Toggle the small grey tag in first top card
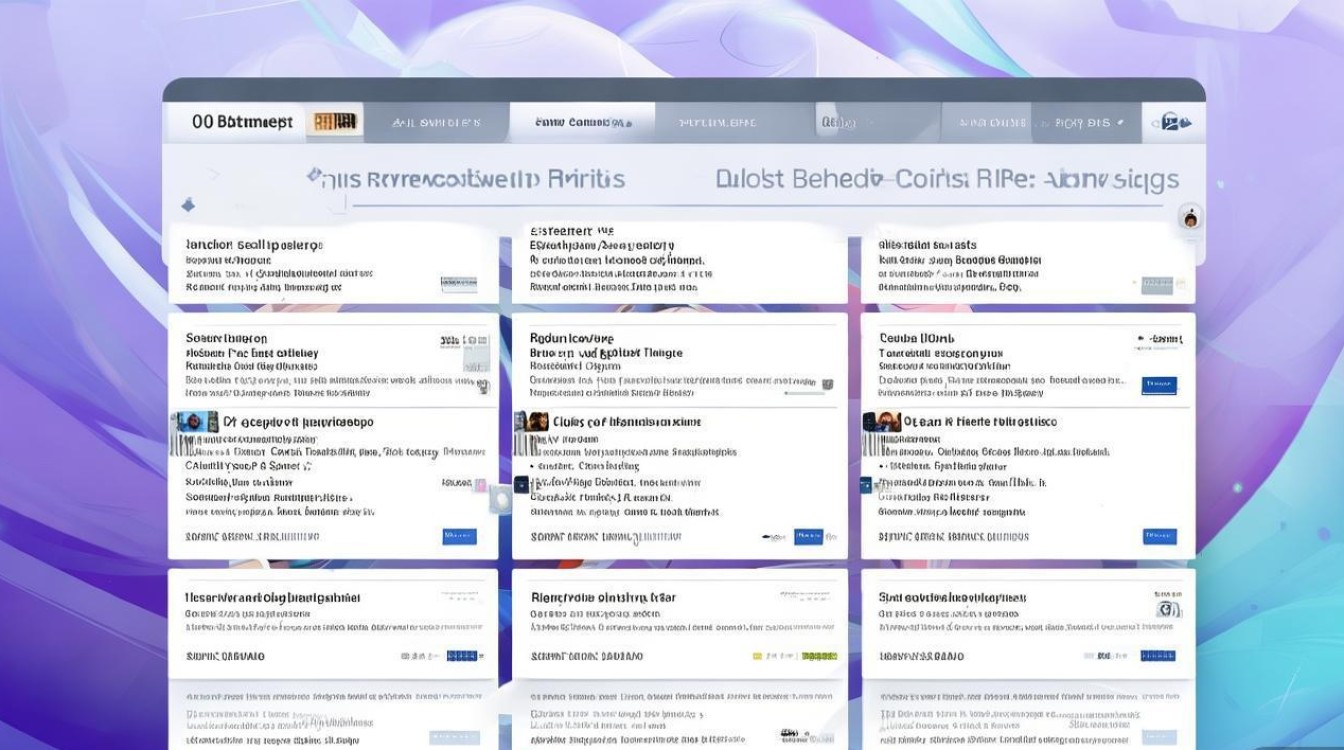 (x=459, y=285)
